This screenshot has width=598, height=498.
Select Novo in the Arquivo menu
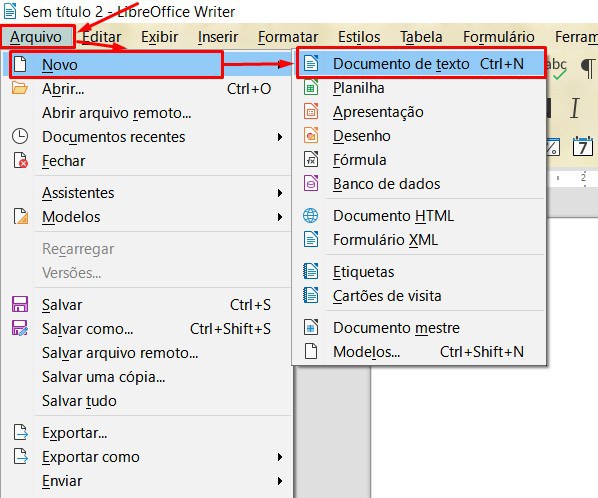point(147,65)
